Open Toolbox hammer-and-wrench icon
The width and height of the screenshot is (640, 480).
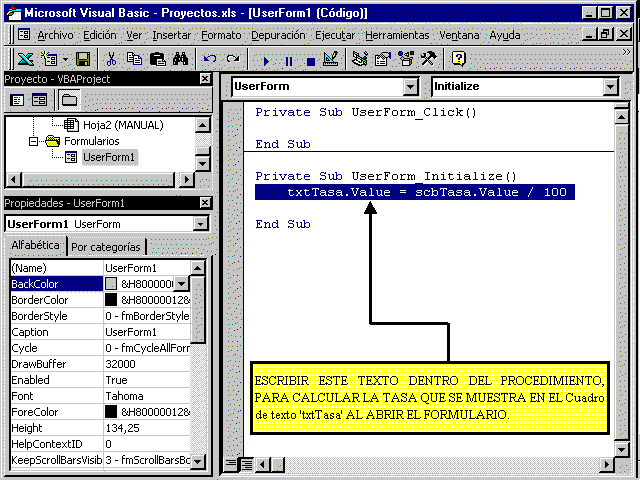429,59
